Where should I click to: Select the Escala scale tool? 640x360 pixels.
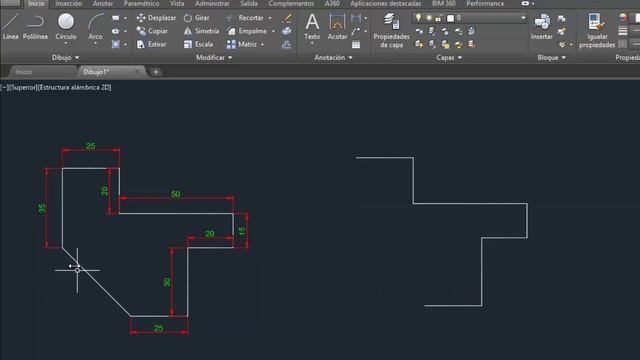[198, 44]
